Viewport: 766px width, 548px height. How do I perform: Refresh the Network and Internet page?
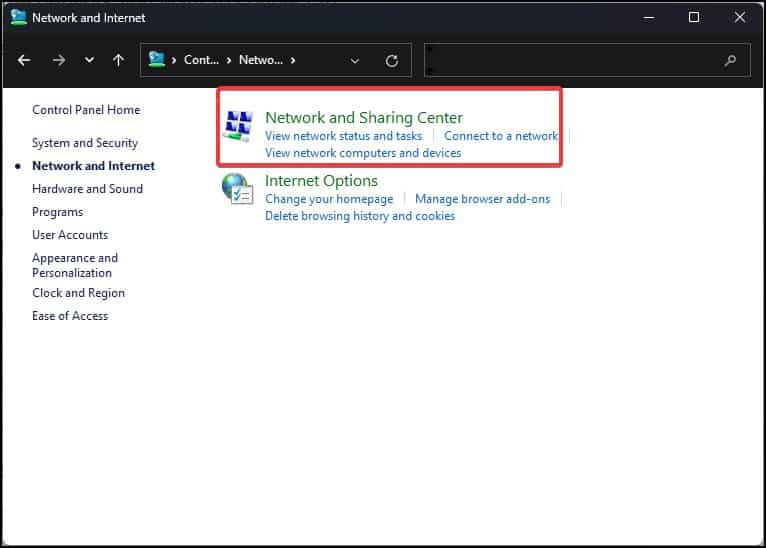tap(392, 61)
